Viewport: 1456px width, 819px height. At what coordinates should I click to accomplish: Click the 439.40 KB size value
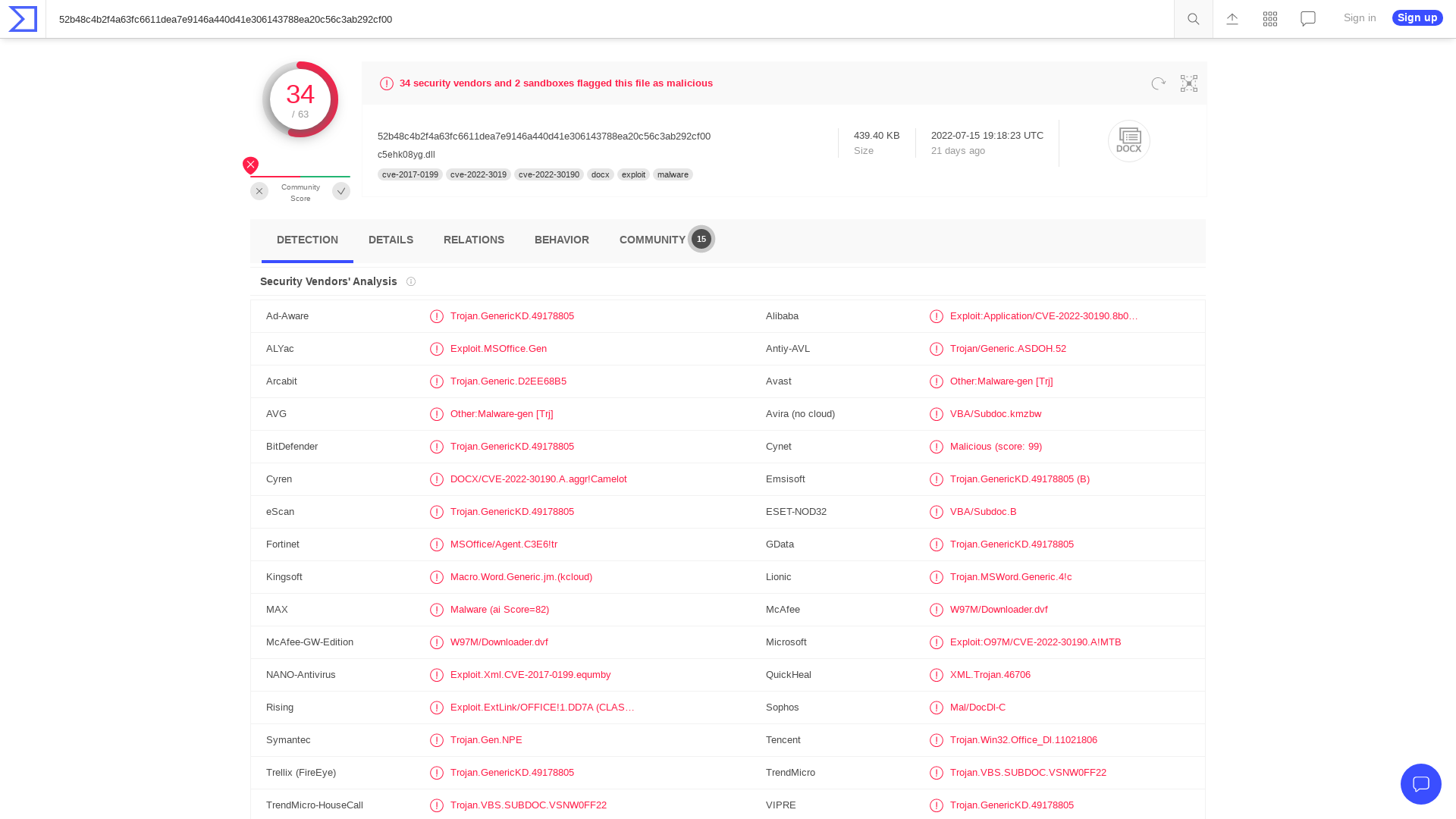click(877, 136)
